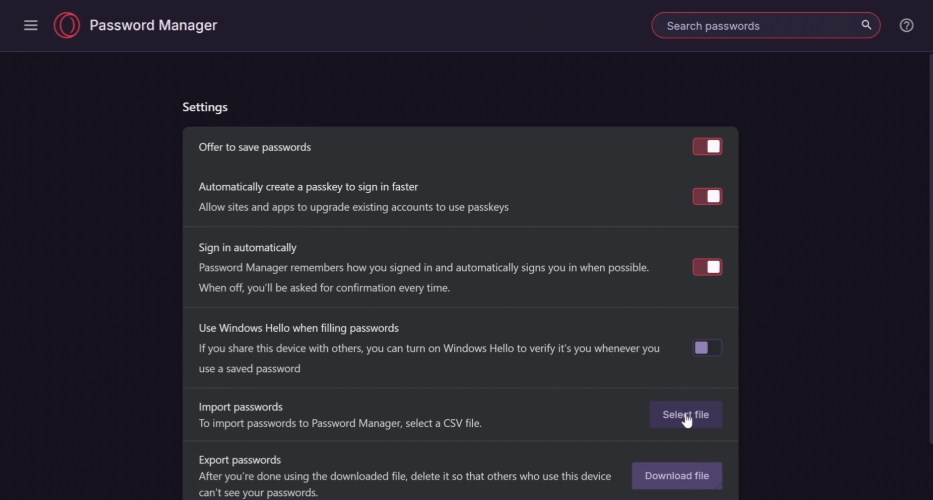Viewport: 933px width, 500px height.
Task: Click Download file to export passwords
Action: click(x=677, y=476)
